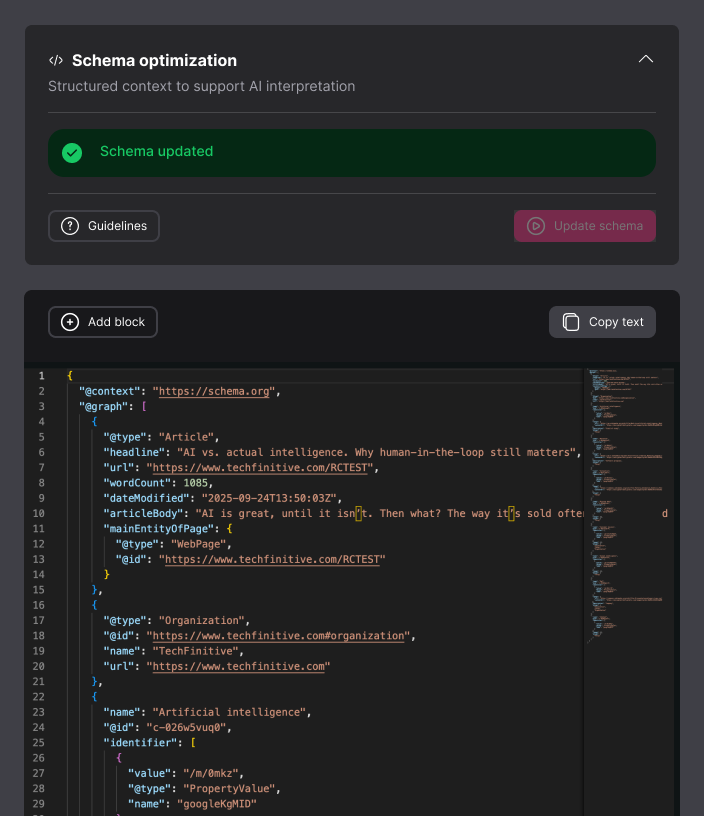Open the https://schema.org context link
704x816 pixels.
coord(214,391)
